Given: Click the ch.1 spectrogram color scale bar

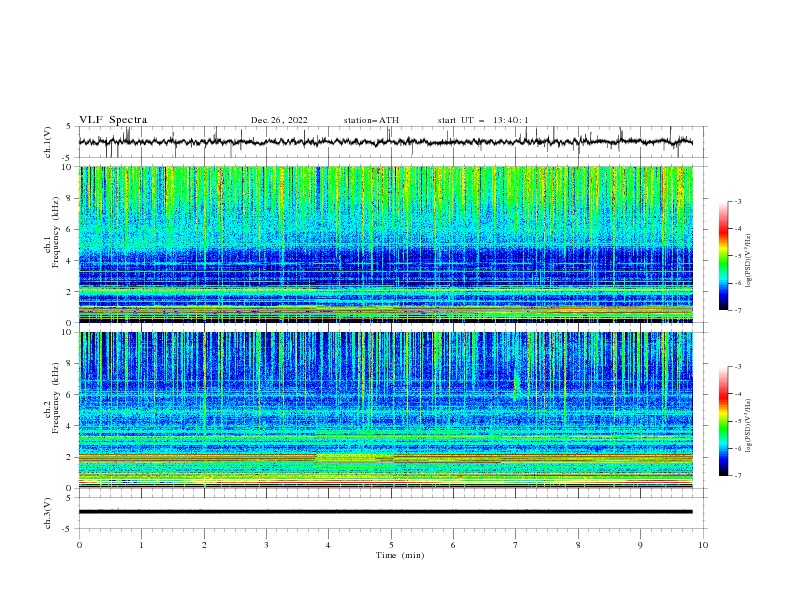Looking at the screenshot, I should click(723, 256).
